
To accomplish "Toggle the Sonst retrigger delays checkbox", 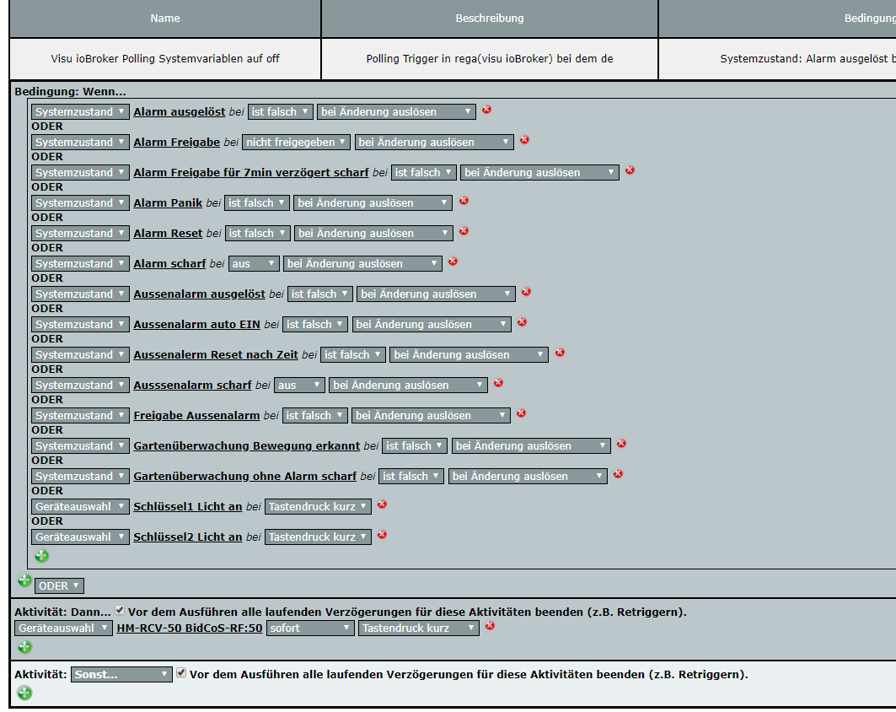I will (x=181, y=674).
